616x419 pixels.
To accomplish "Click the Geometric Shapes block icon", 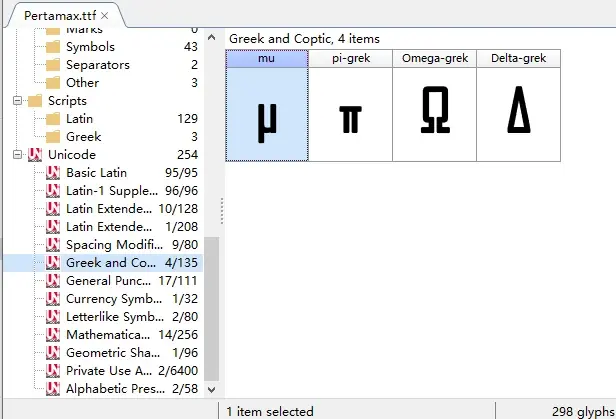I will [x=52, y=353].
